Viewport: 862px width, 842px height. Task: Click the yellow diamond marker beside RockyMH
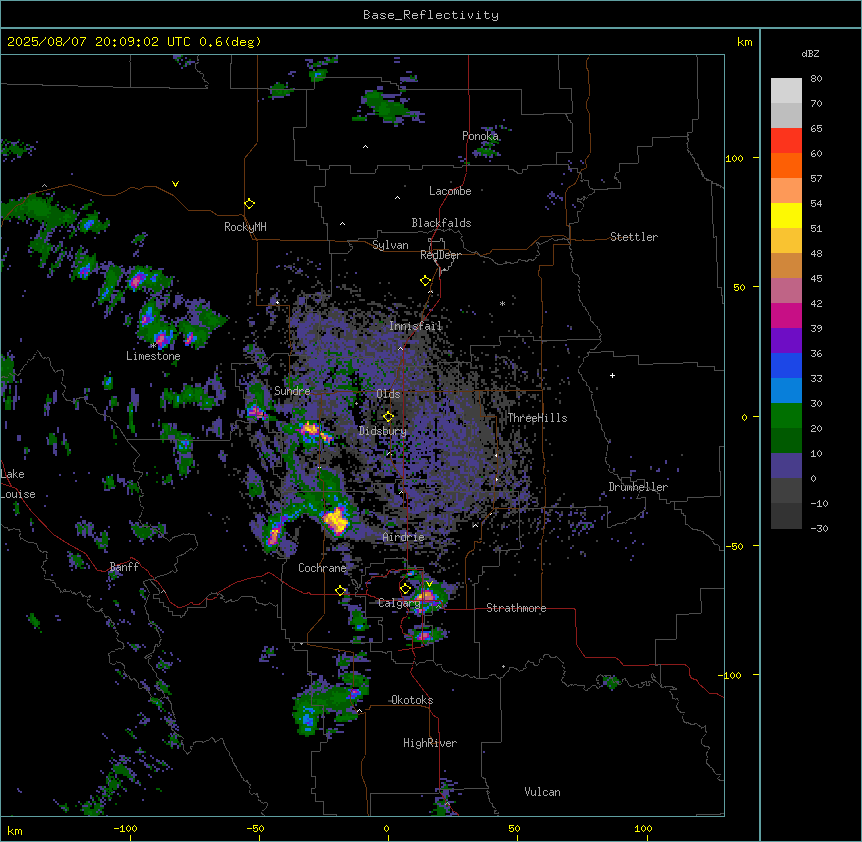pos(249,204)
